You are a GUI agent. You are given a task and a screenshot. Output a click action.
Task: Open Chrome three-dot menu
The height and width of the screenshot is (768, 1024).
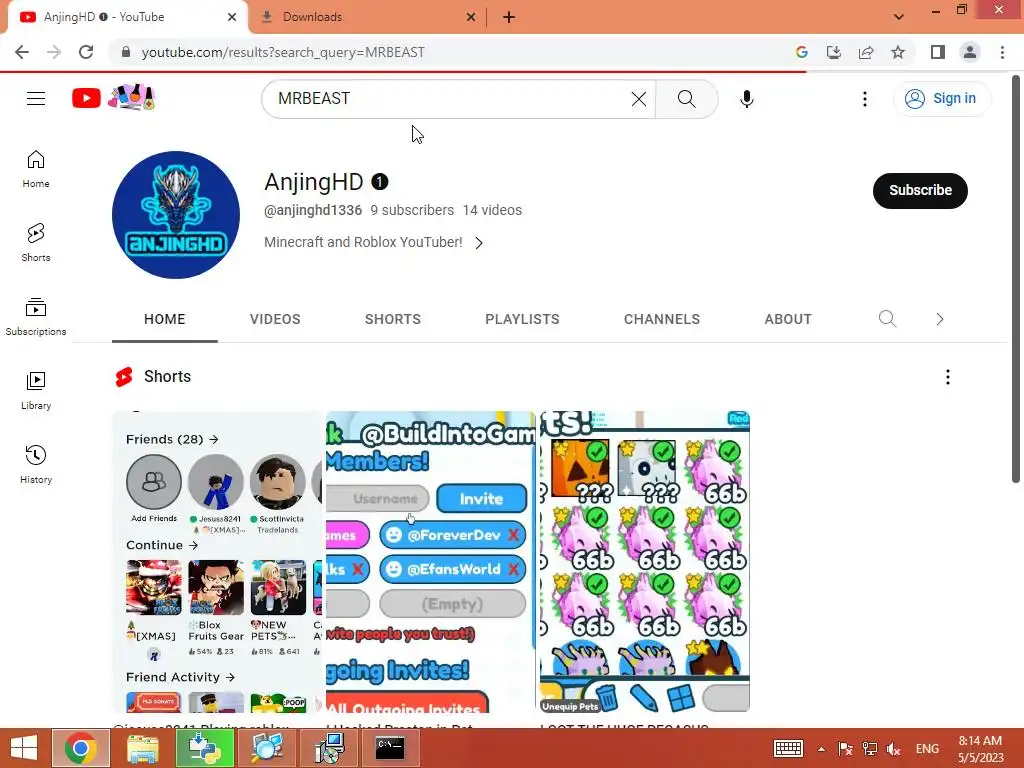(1002, 52)
